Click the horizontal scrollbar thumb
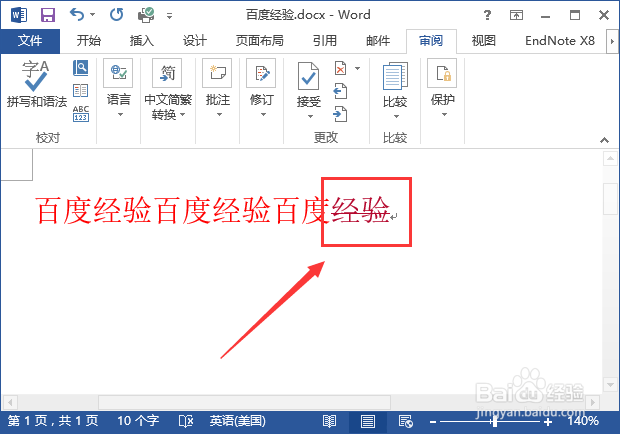 coord(244,403)
